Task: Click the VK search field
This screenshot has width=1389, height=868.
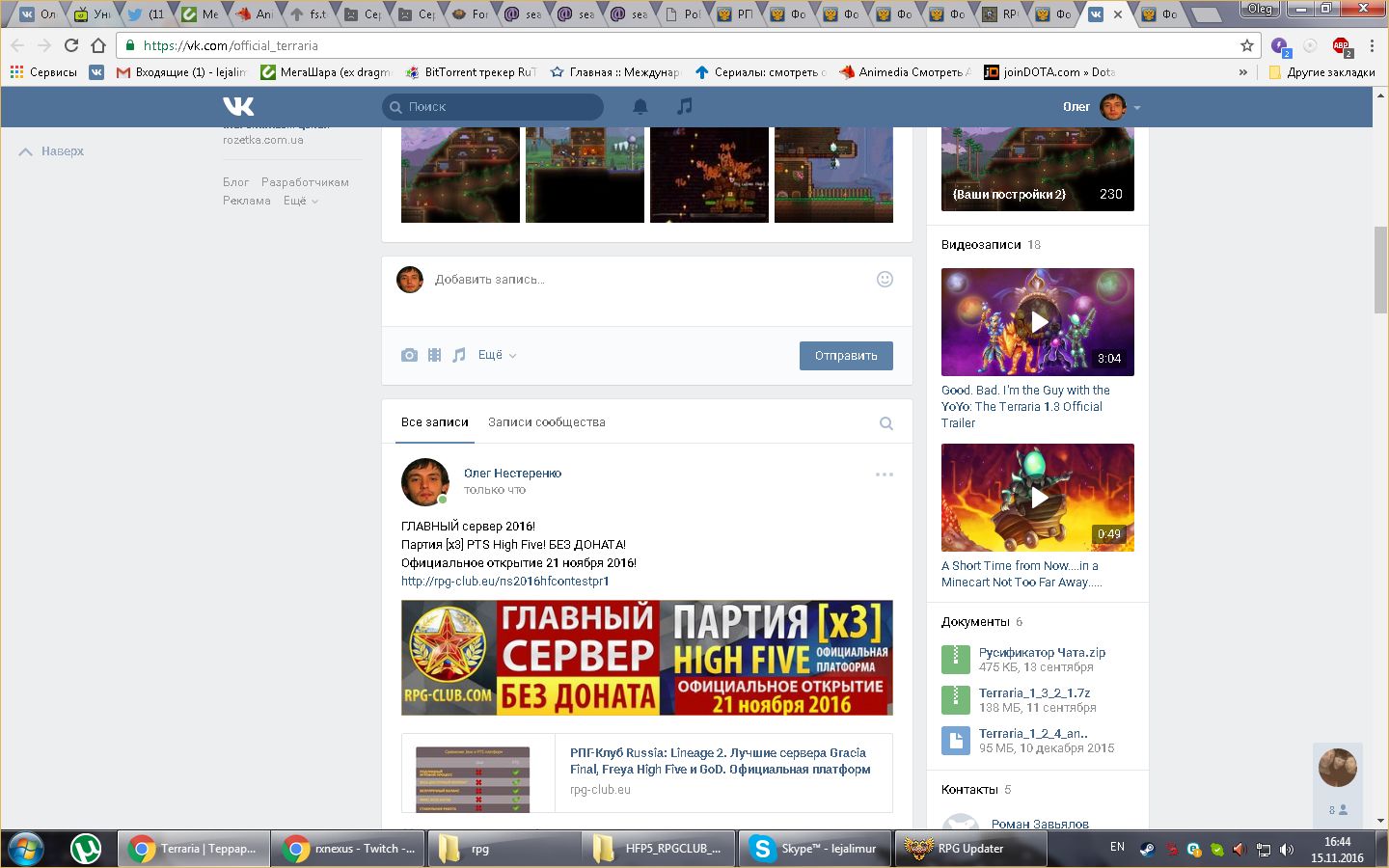Action: click(x=493, y=107)
